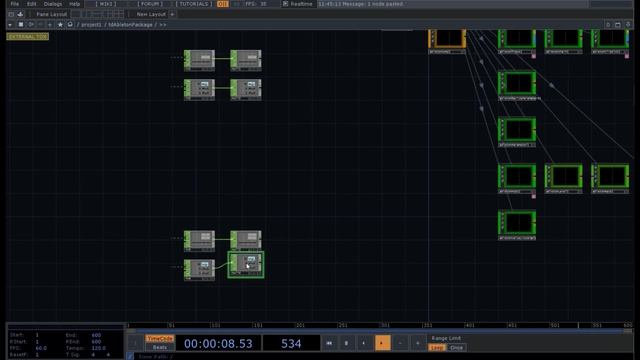Click the reverse play button
640x360 pixels.
[x=364, y=343]
